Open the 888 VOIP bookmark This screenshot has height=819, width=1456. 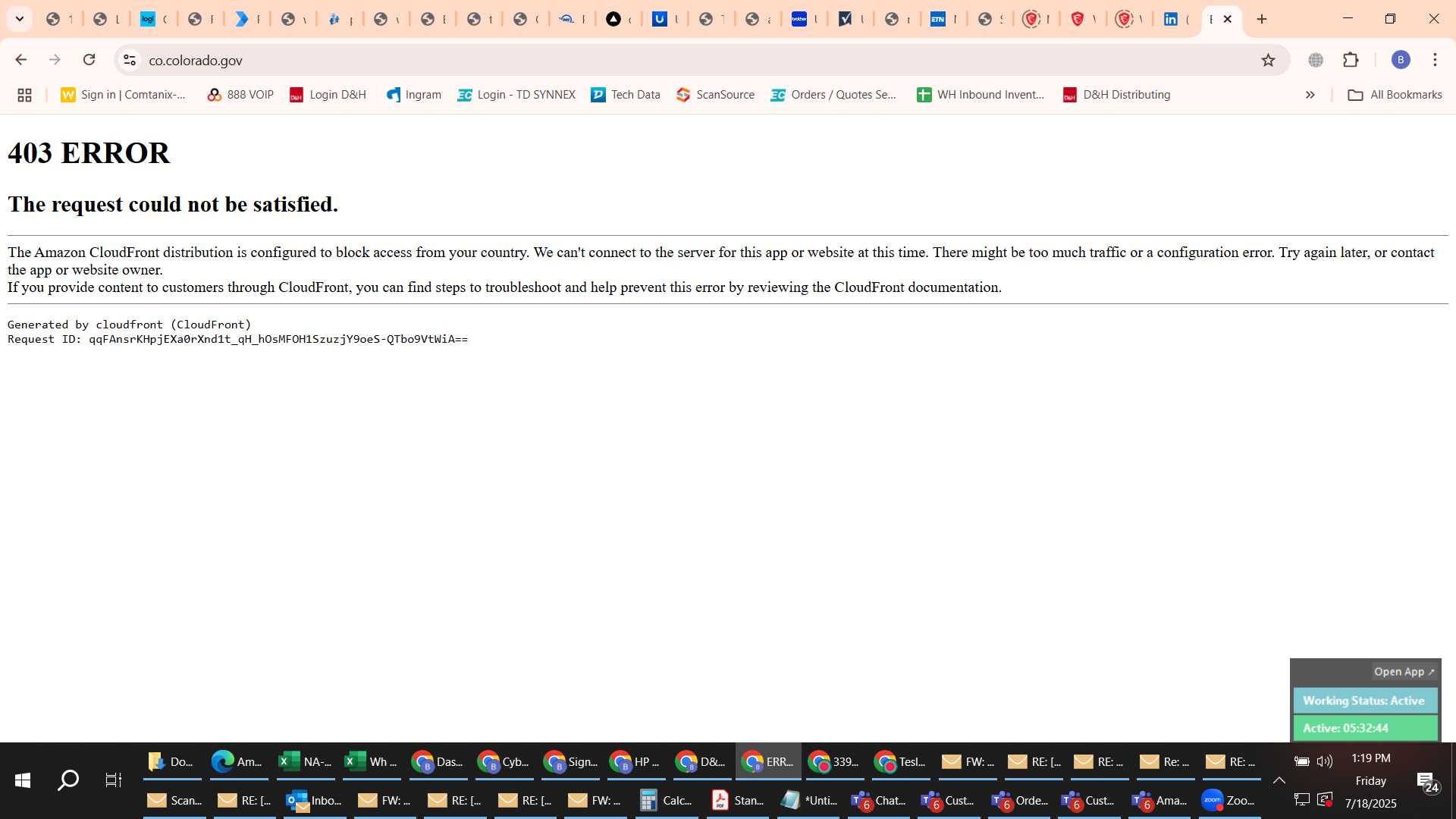[240, 95]
